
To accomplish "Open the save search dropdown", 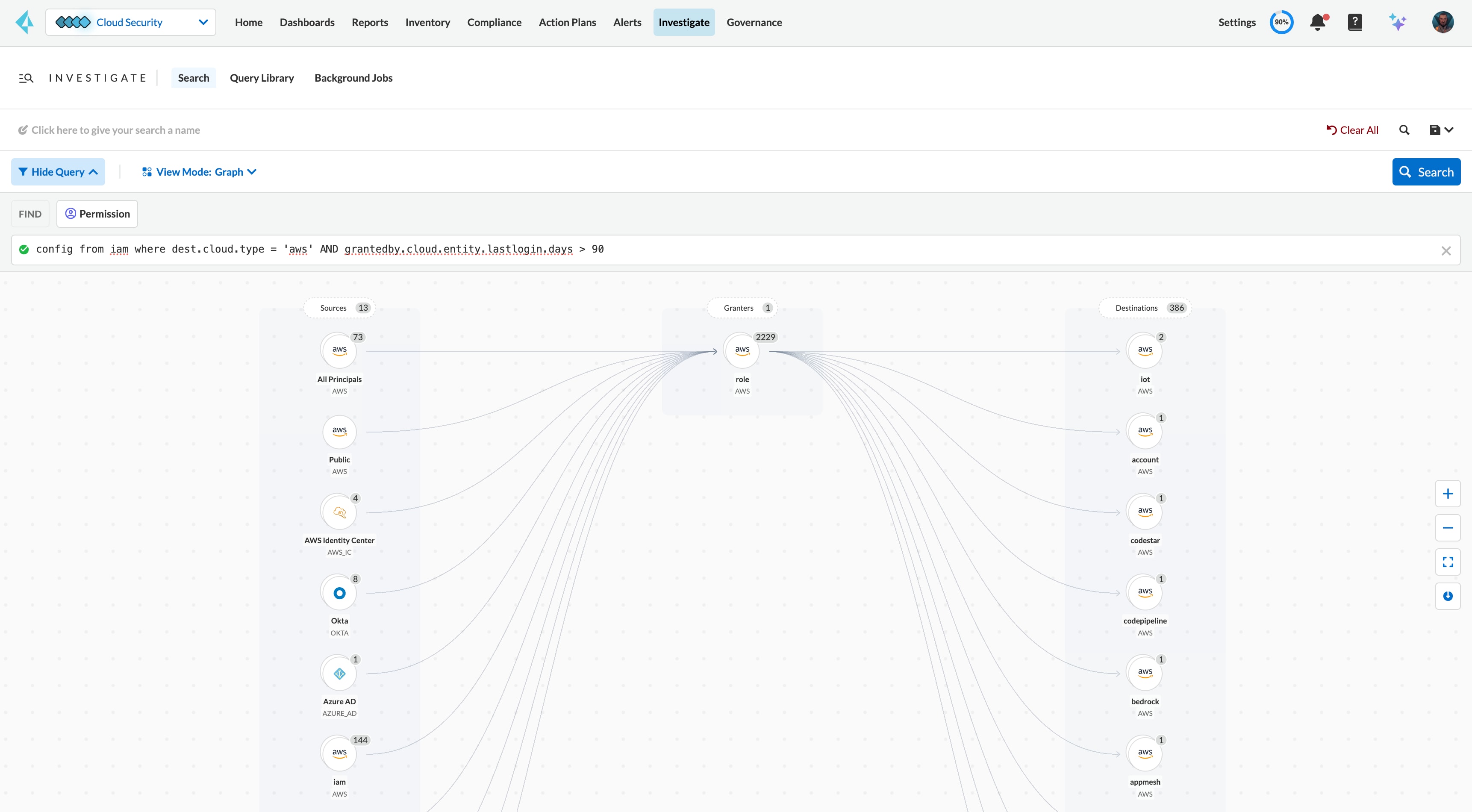I will pyautogui.click(x=1441, y=130).
